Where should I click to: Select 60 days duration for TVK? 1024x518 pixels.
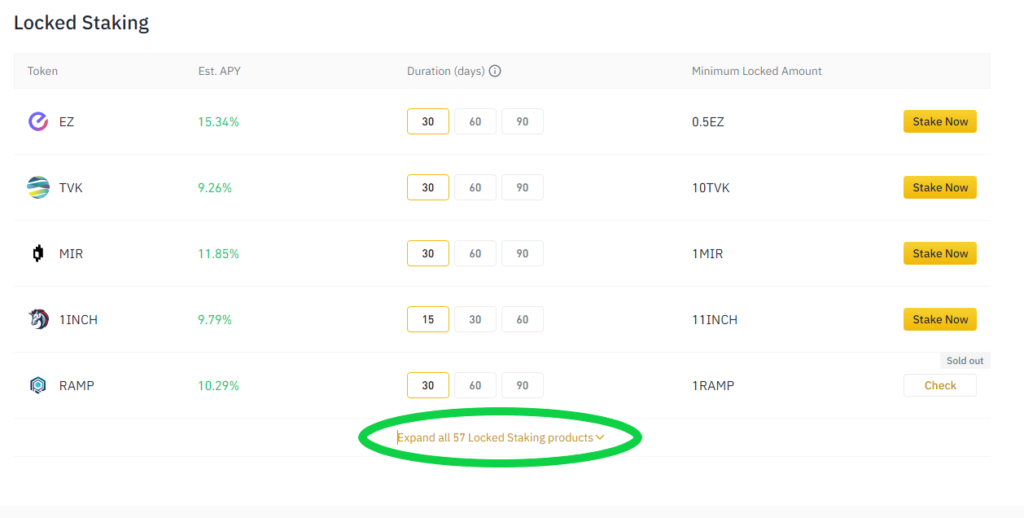(x=475, y=187)
